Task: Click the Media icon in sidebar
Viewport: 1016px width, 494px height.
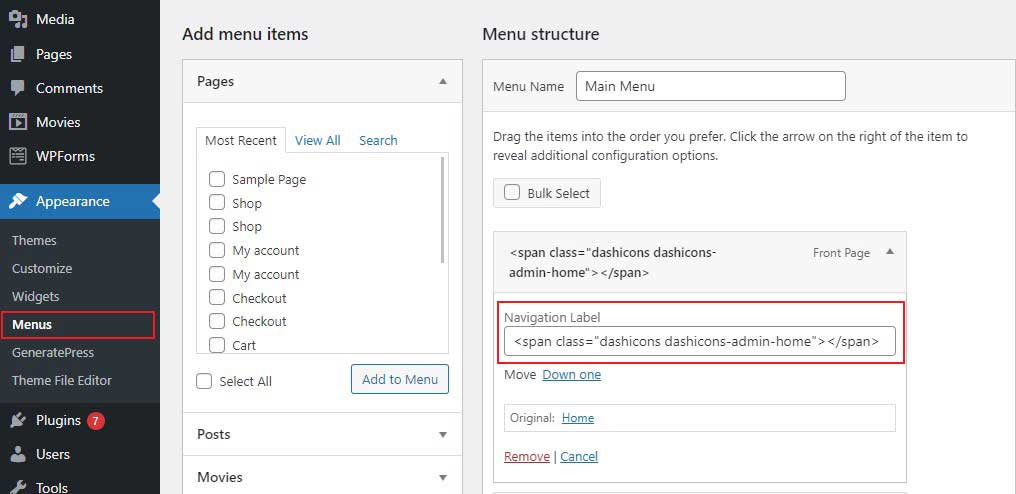Action: (x=18, y=19)
